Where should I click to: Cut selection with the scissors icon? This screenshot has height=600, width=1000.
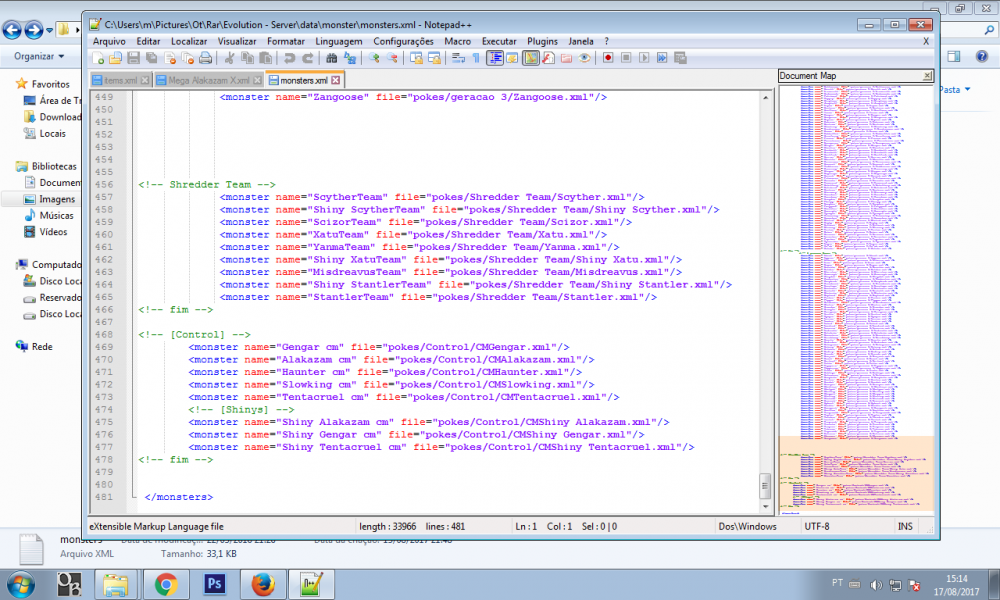point(229,58)
